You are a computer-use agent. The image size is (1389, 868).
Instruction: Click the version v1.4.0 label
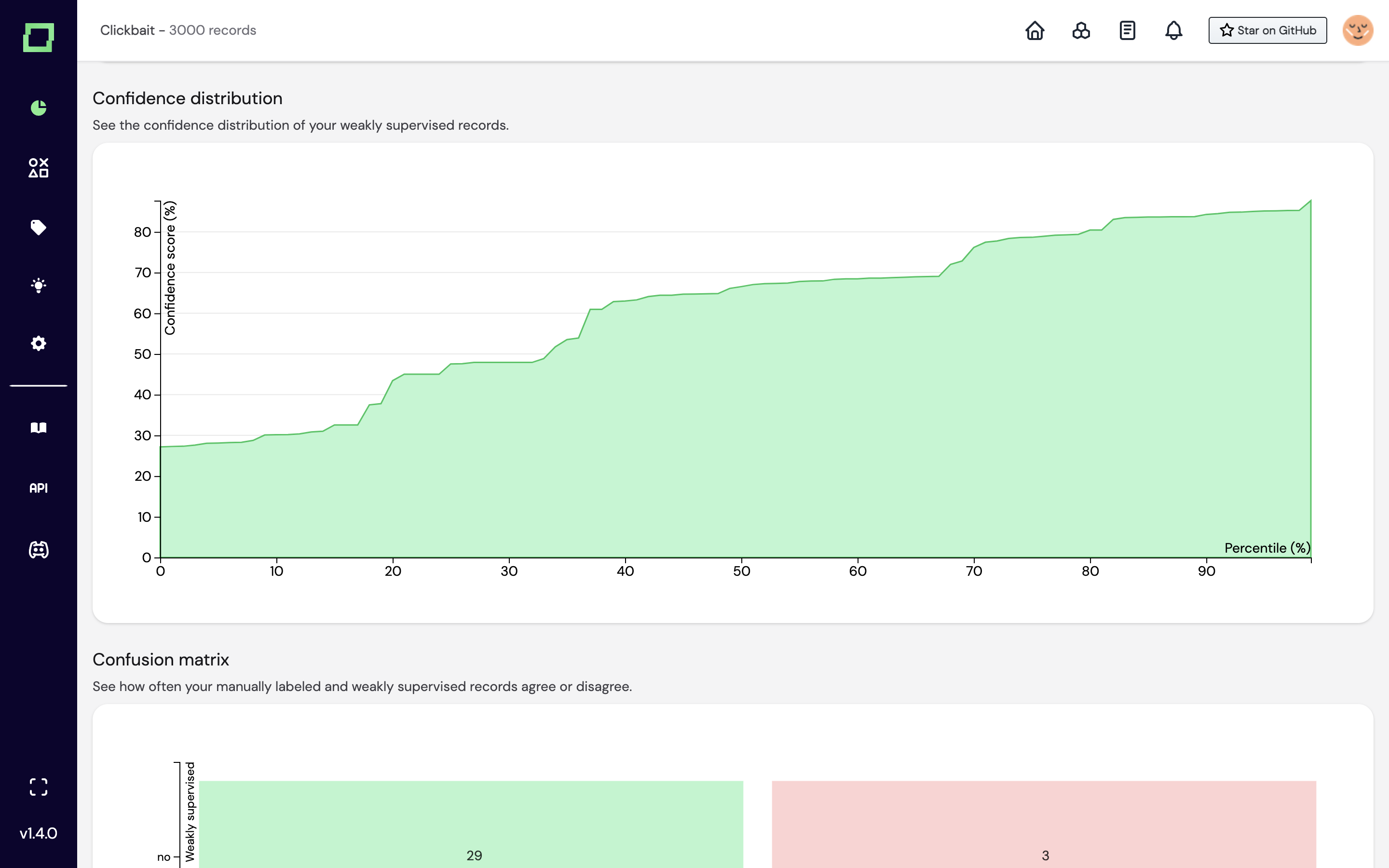39,833
